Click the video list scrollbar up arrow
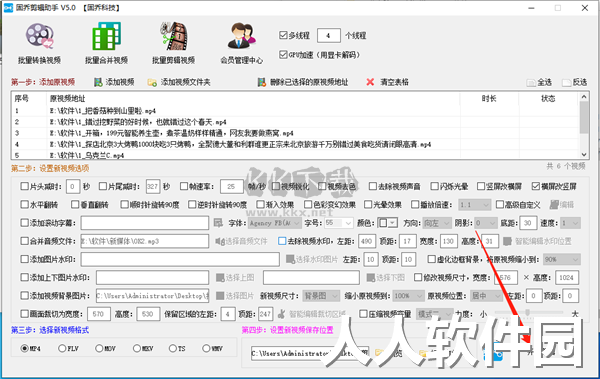This screenshot has height=379, width=600. click(x=584, y=97)
